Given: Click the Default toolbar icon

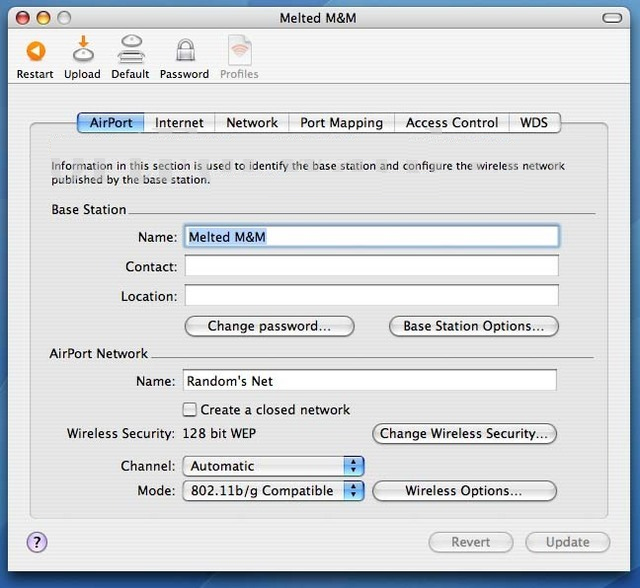Looking at the screenshot, I should coord(131,49).
